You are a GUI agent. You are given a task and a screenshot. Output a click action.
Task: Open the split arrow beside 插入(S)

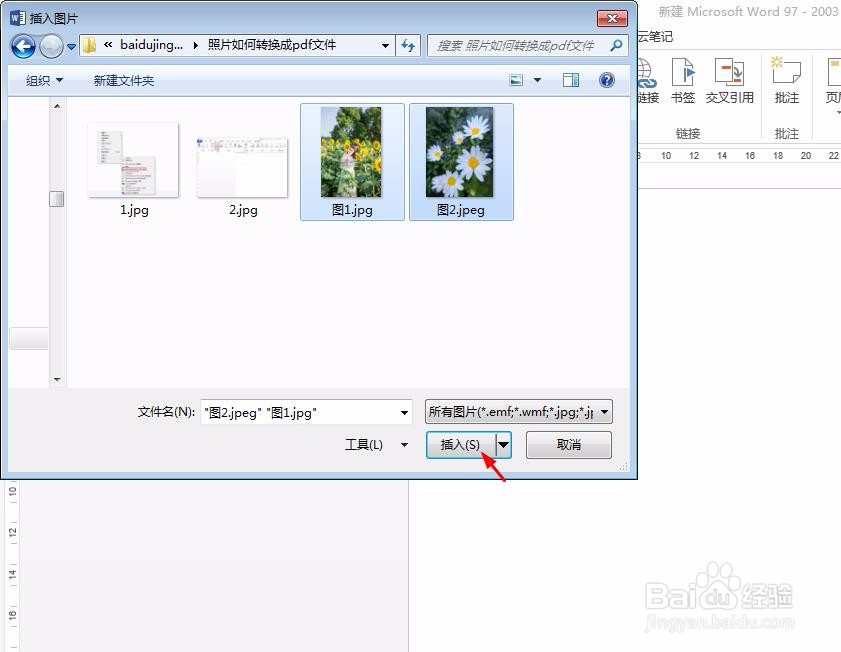(x=503, y=444)
